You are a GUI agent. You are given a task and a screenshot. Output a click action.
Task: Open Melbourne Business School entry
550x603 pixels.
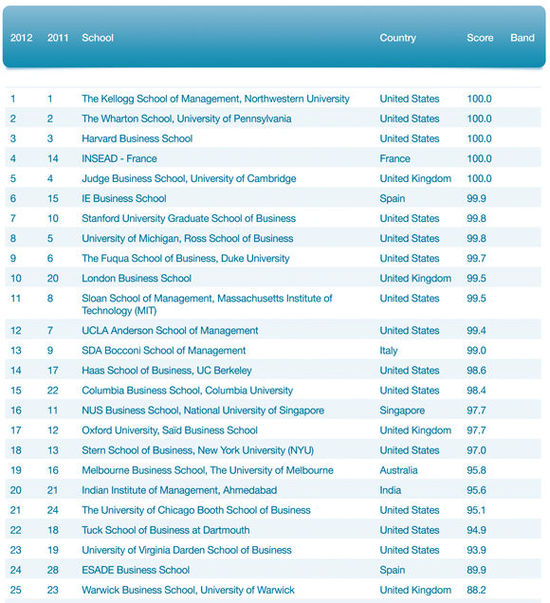click(207, 470)
